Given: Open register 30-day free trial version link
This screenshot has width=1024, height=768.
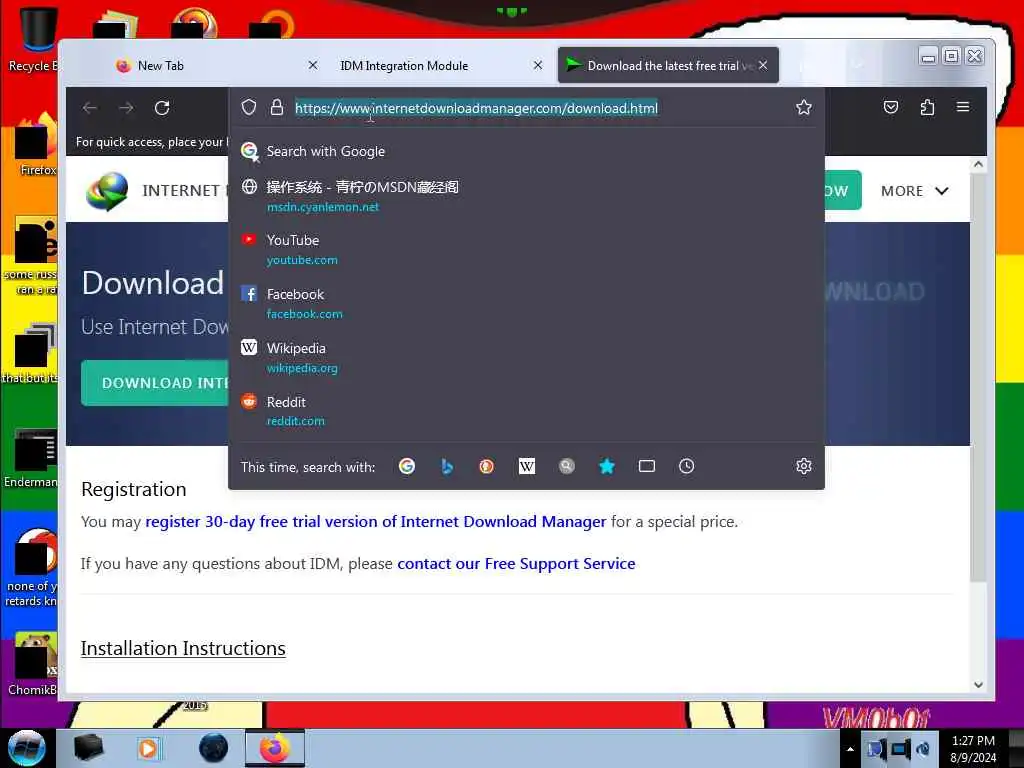Looking at the screenshot, I should point(376,521).
